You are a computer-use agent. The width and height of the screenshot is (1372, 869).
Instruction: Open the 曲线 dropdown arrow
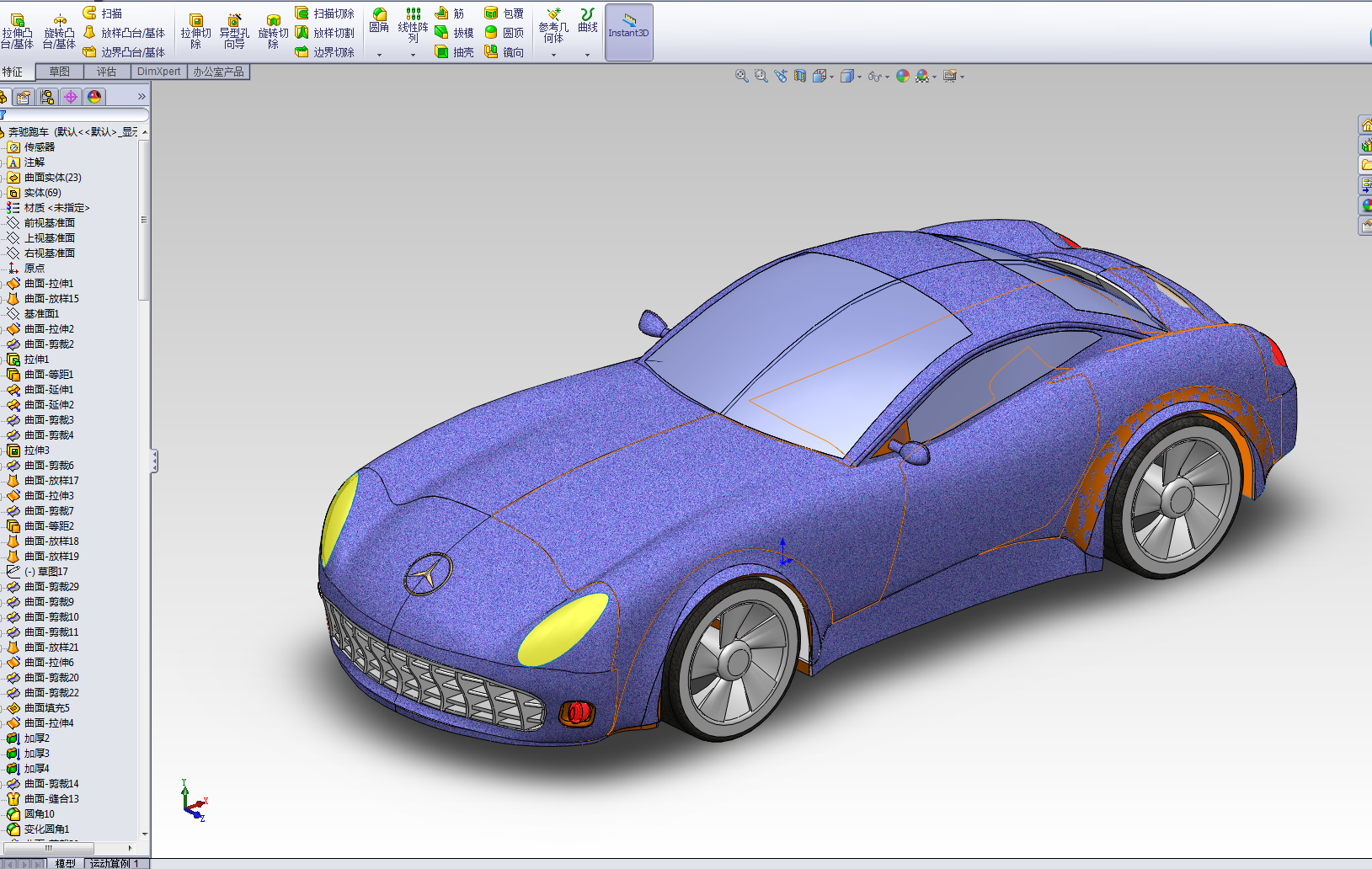click(588, 55)
